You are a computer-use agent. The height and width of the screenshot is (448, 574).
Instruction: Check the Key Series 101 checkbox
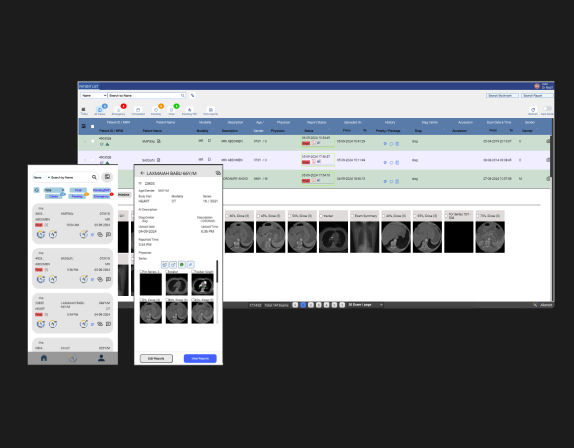(x=446, y=216)
